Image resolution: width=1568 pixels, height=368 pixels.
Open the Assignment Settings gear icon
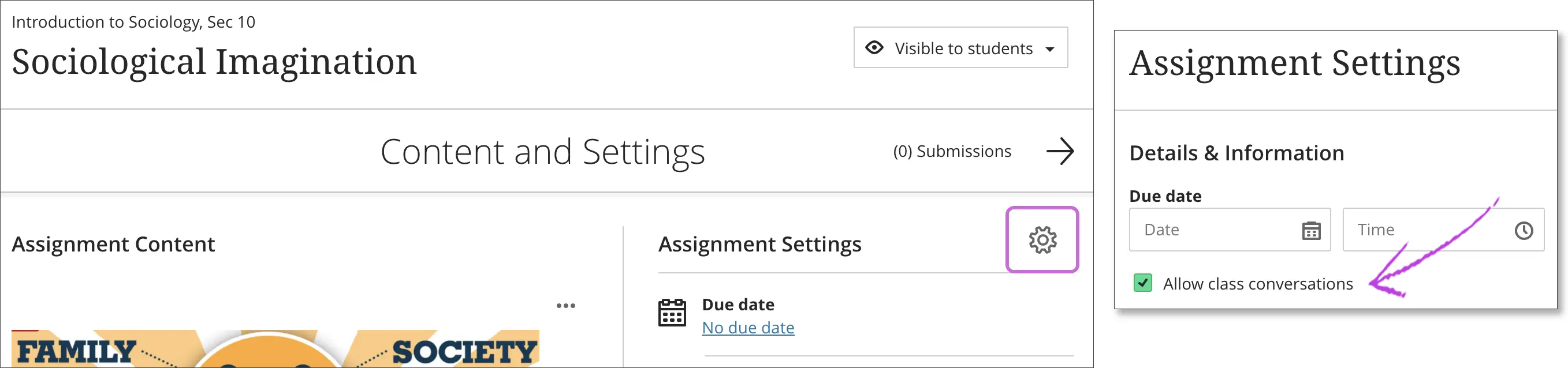pyautogui.click(x=1042, y=239)
